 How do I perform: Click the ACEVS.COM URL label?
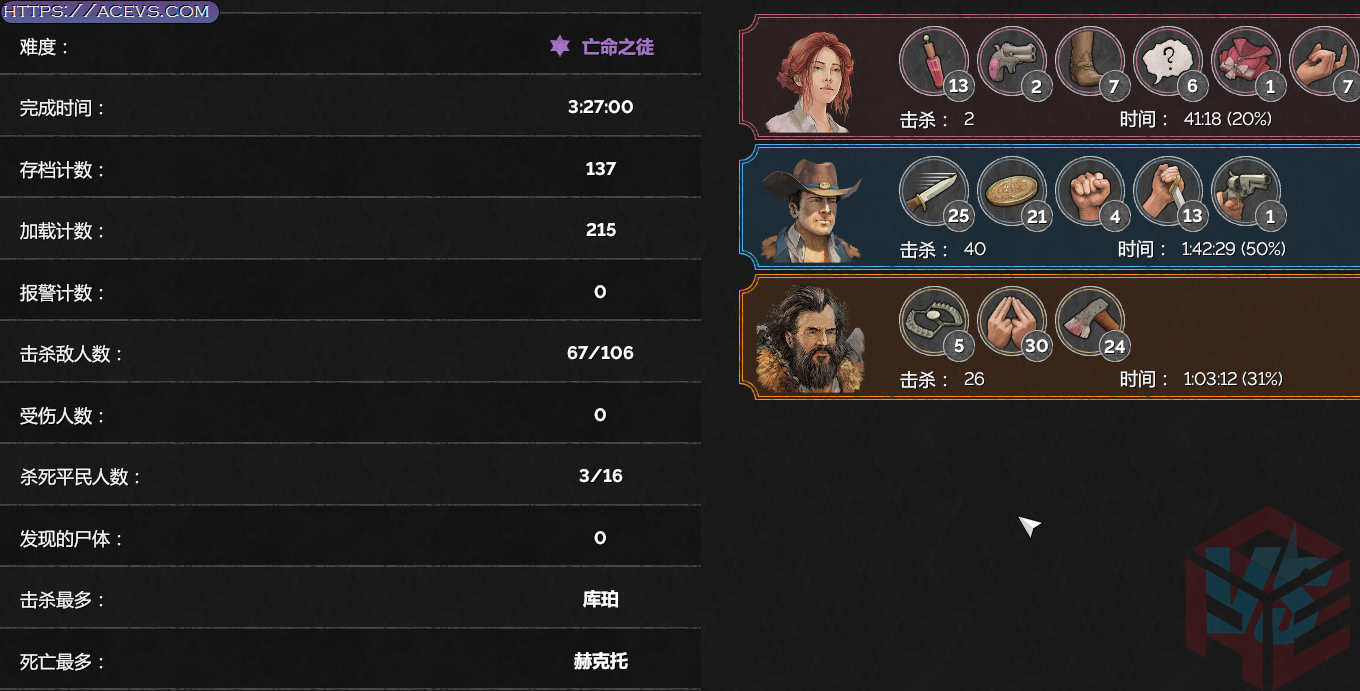pos(108,12)
